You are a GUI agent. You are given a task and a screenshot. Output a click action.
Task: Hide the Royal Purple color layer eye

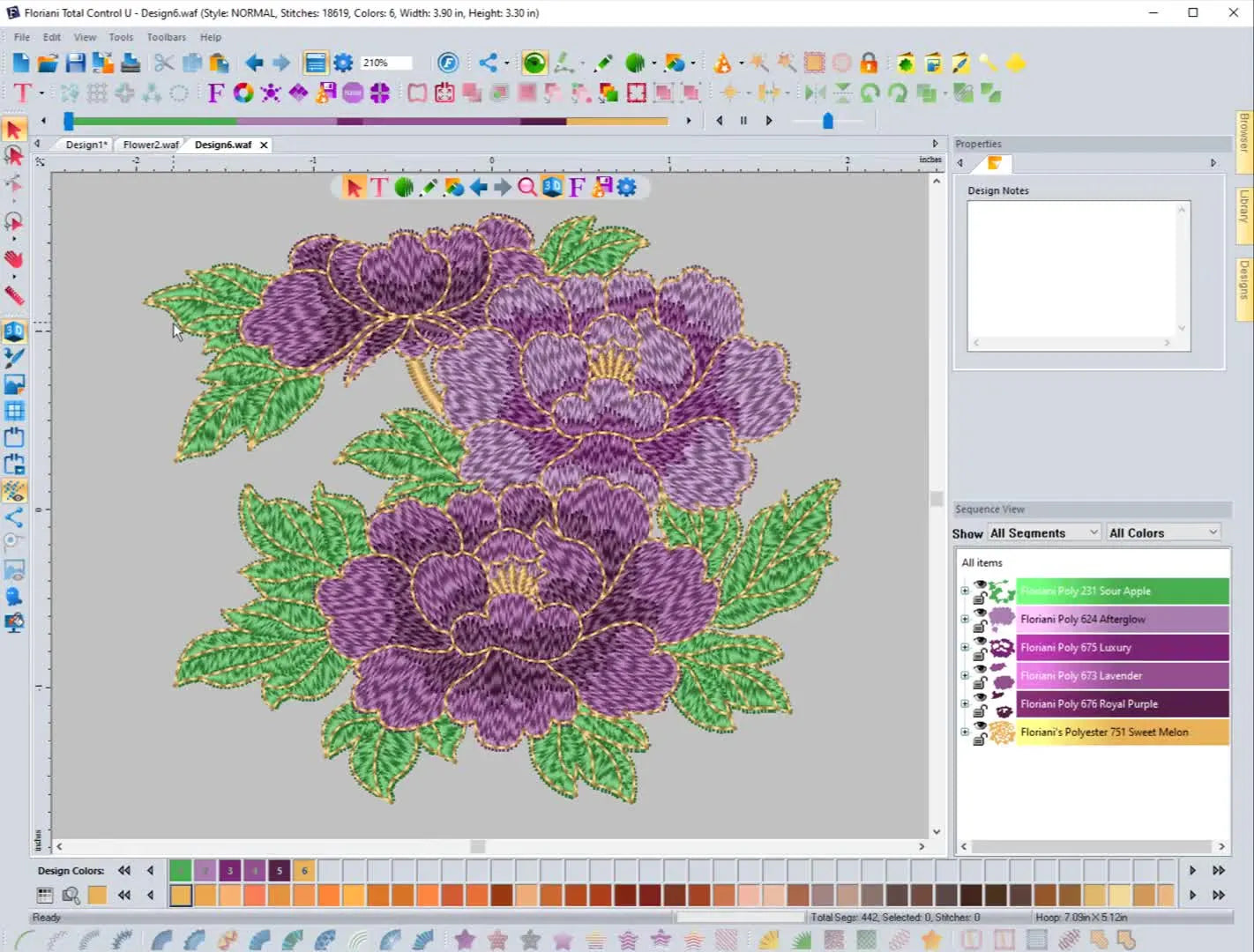980,697
